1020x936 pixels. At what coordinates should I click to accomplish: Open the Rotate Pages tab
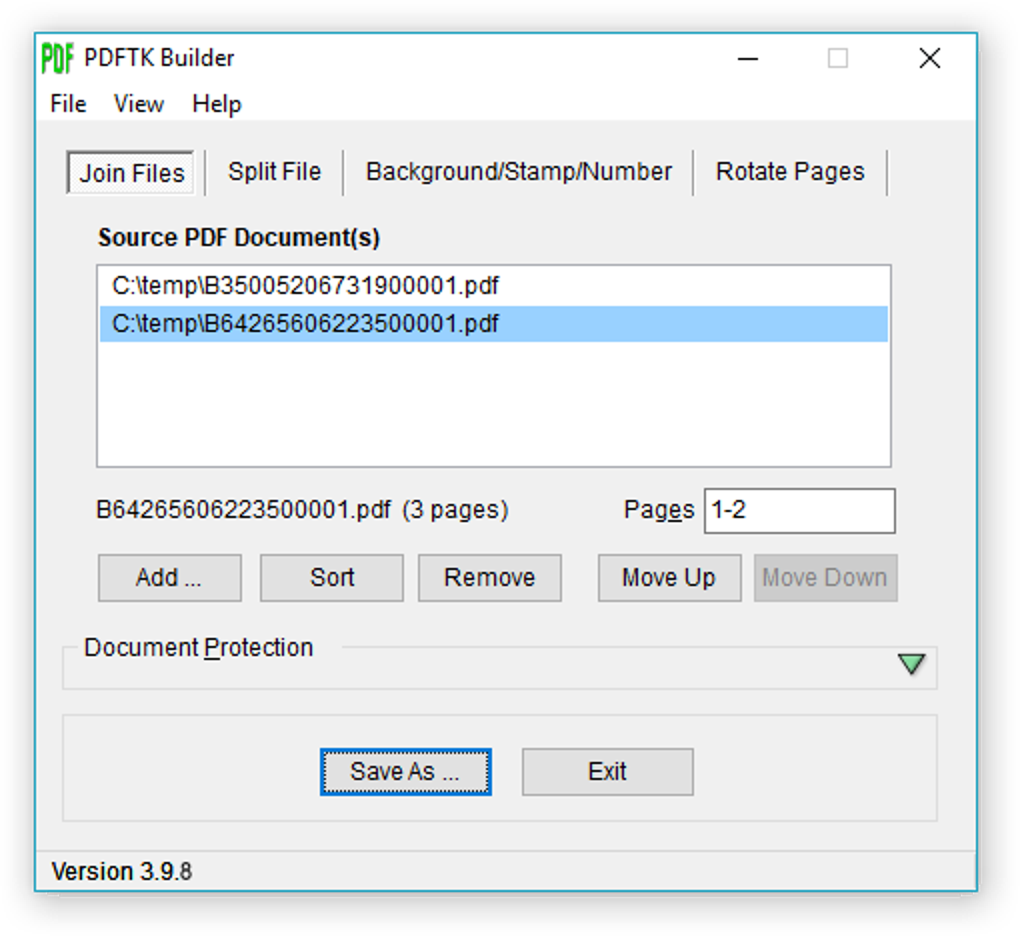click(789, 171)
